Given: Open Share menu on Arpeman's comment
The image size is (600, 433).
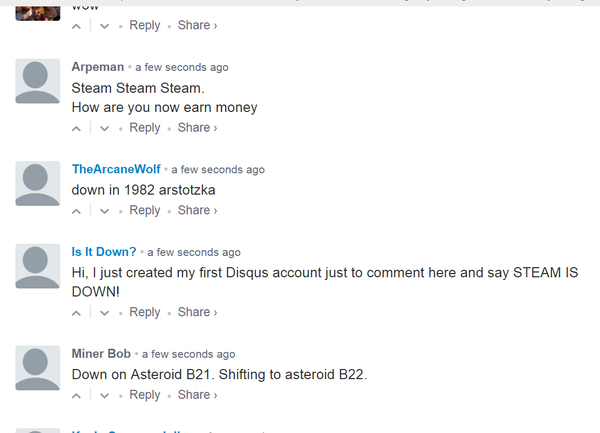Looking at the screenshot, I should 197,128.
